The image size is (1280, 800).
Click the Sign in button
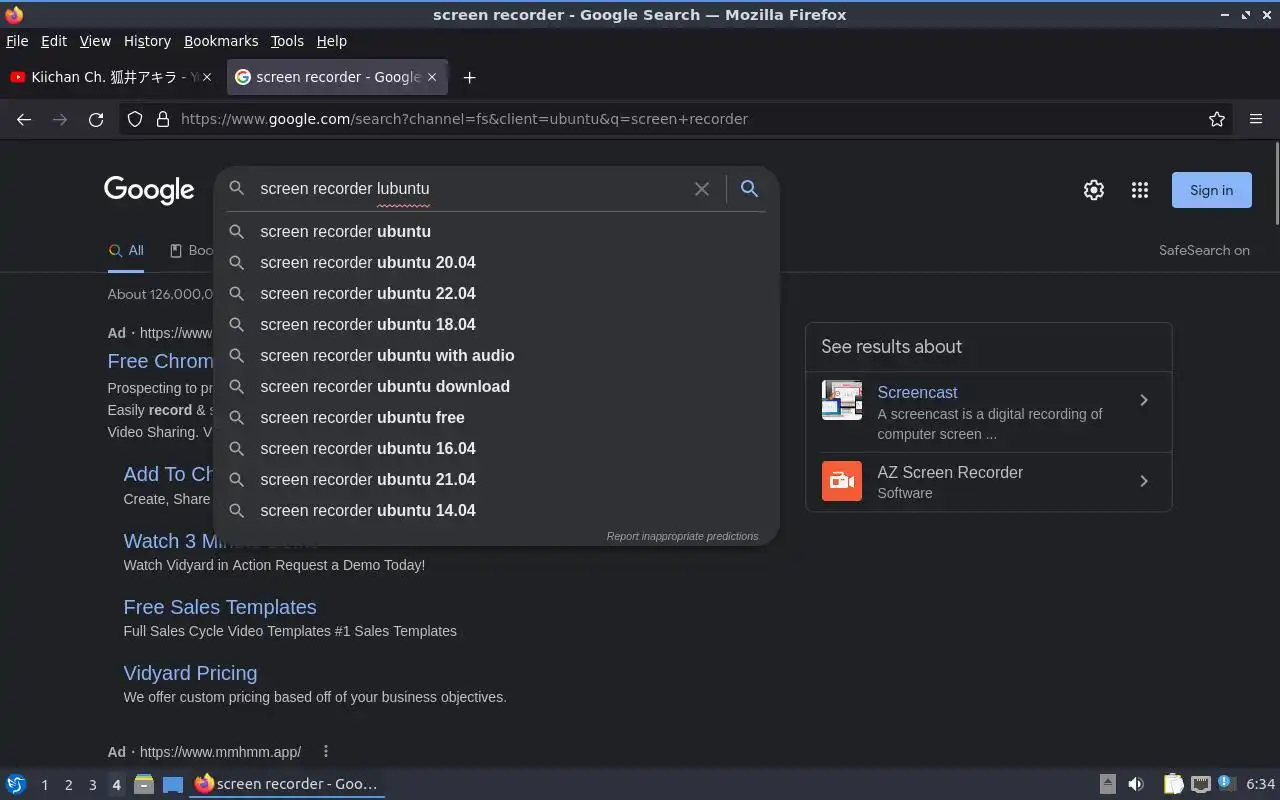1211,190
